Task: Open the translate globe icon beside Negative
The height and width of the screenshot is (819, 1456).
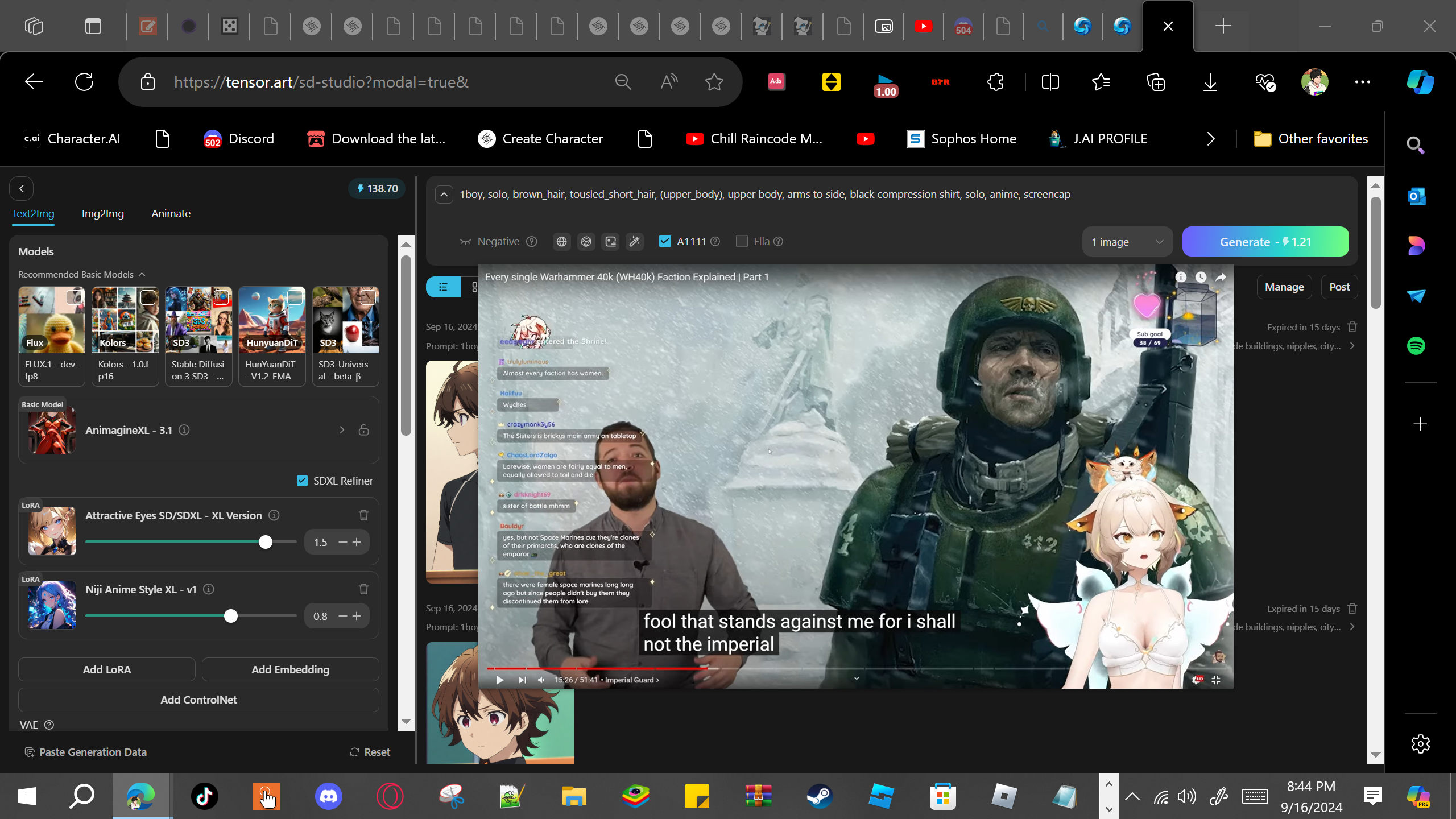Action: 561,242
